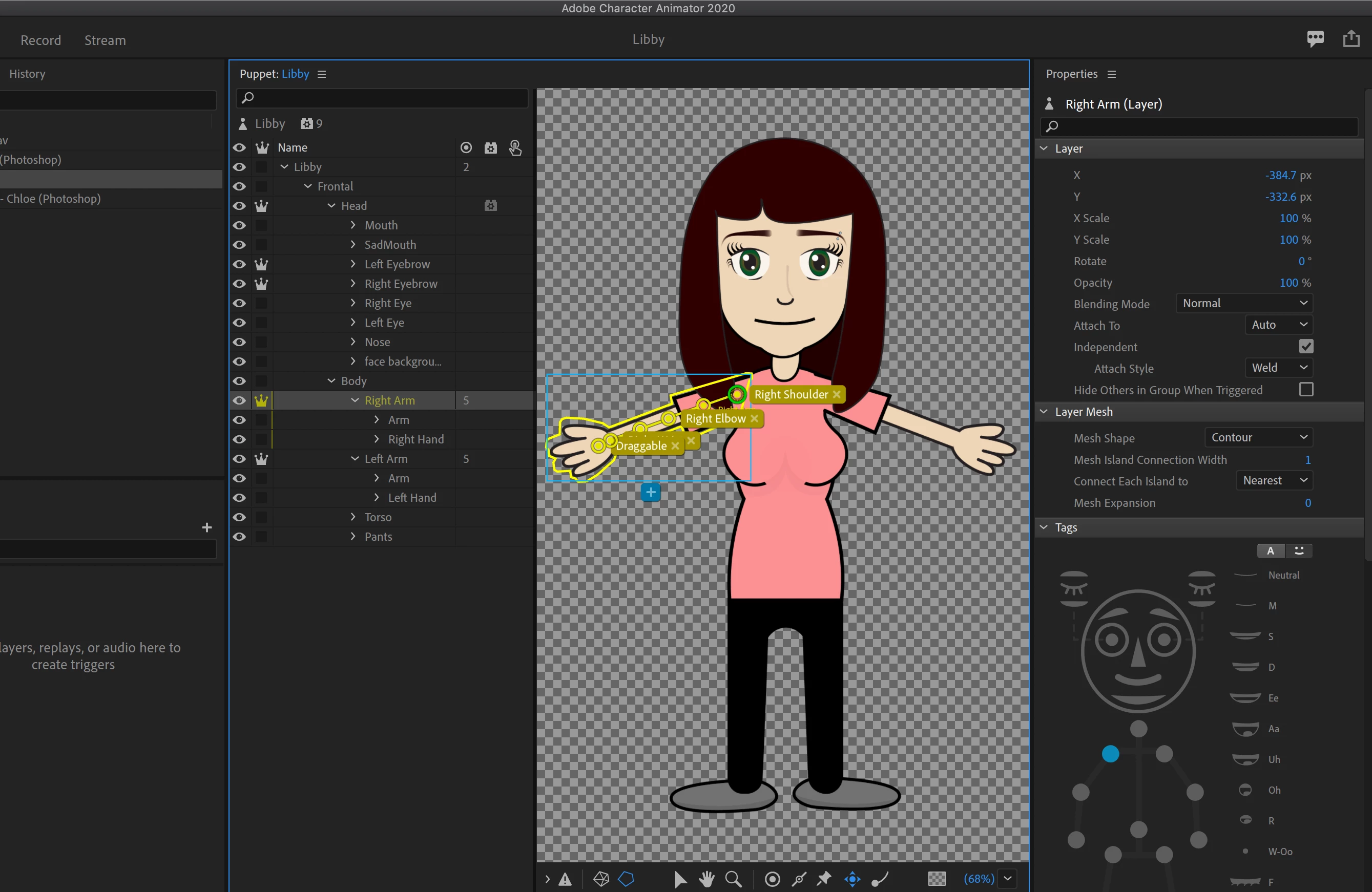Viewport: 1372px width, 892px height.
Task: Select the Stick tool in bottom toolbar
Action: (799, 879)
